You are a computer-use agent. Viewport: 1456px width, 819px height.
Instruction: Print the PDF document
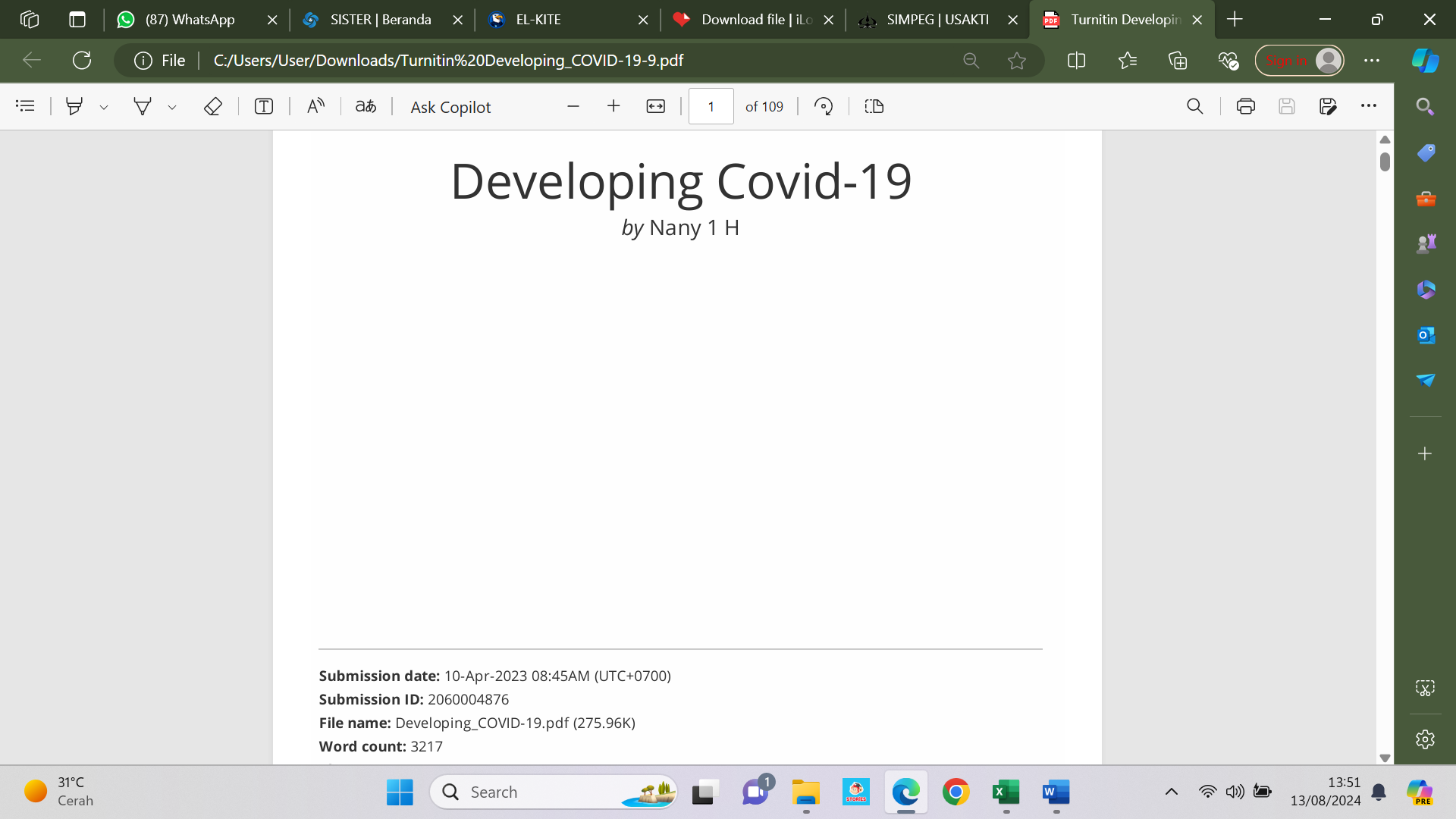click(1246, 106)
